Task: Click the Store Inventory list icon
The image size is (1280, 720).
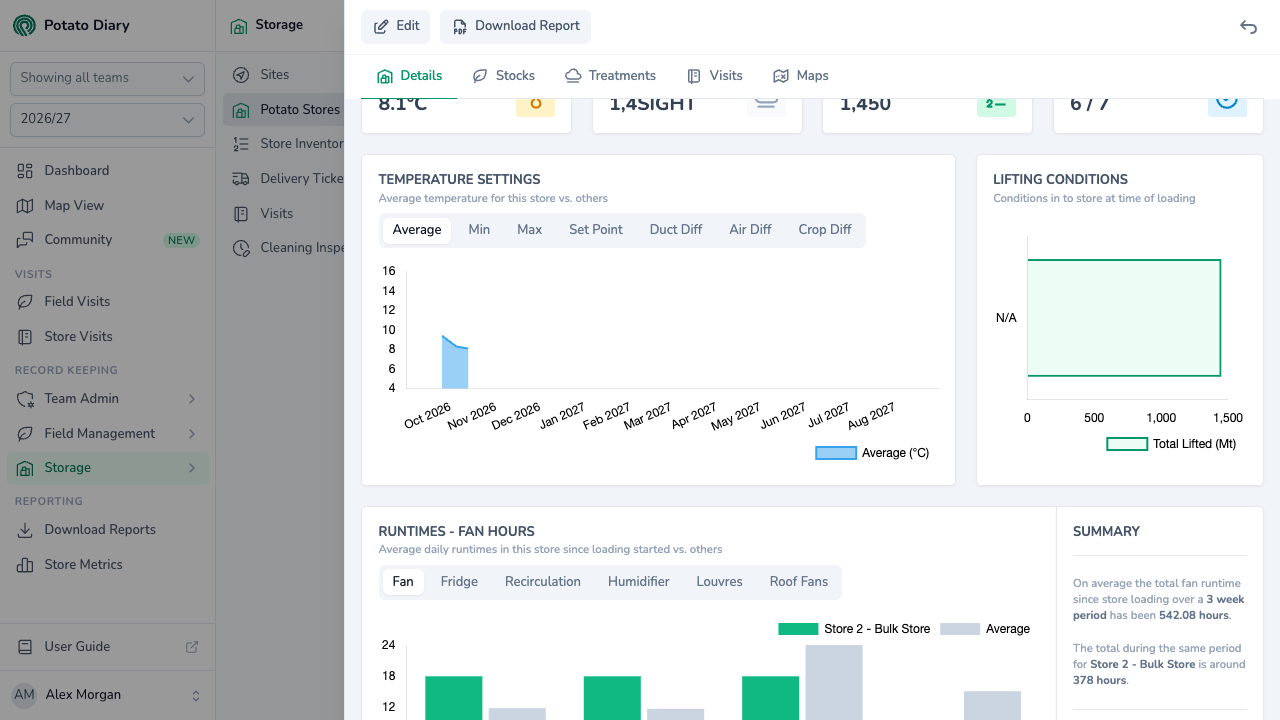Action: coord(241,144)
